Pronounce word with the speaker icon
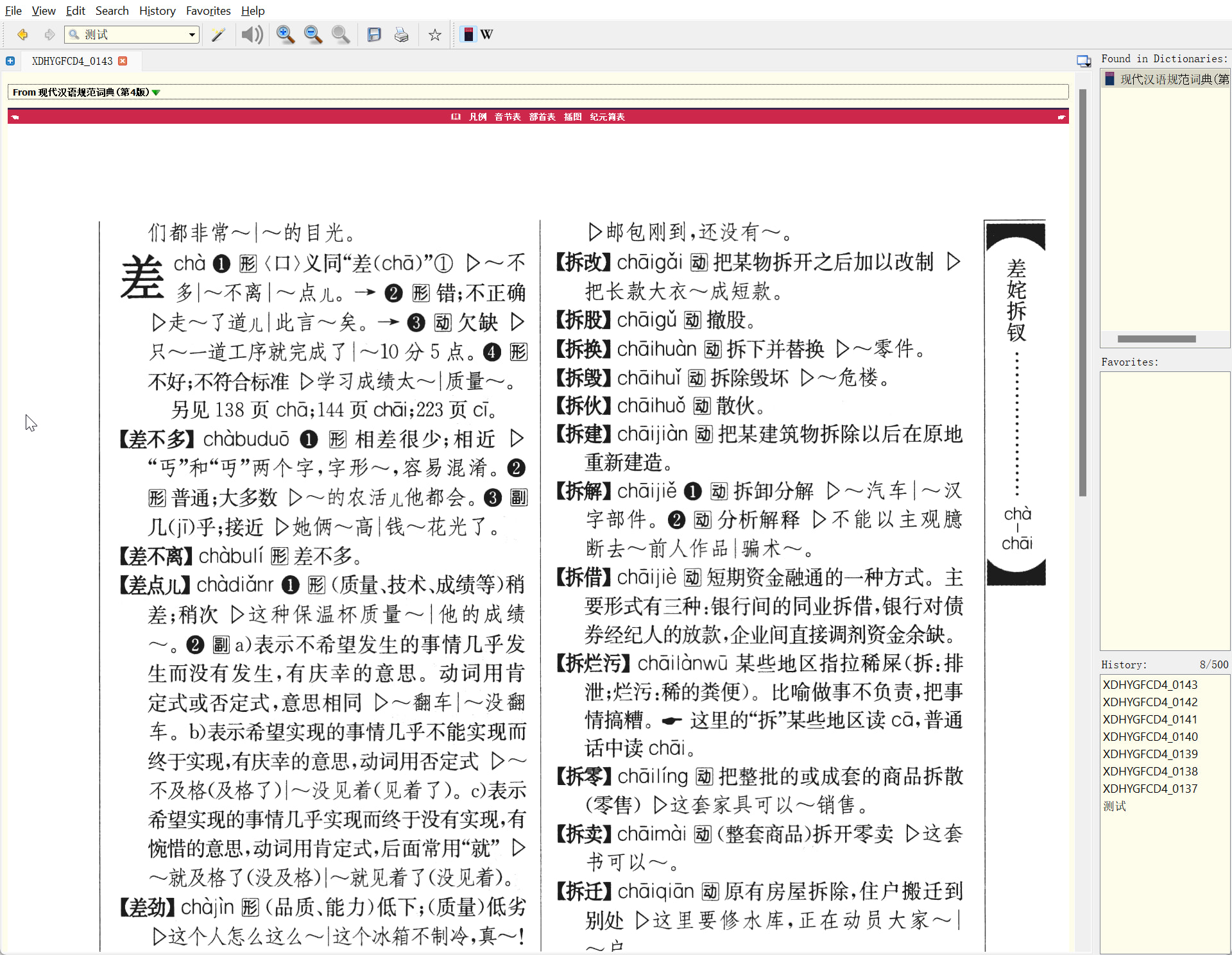The height and width of the screenshot is (955, 1232). (x=252, y=35)
